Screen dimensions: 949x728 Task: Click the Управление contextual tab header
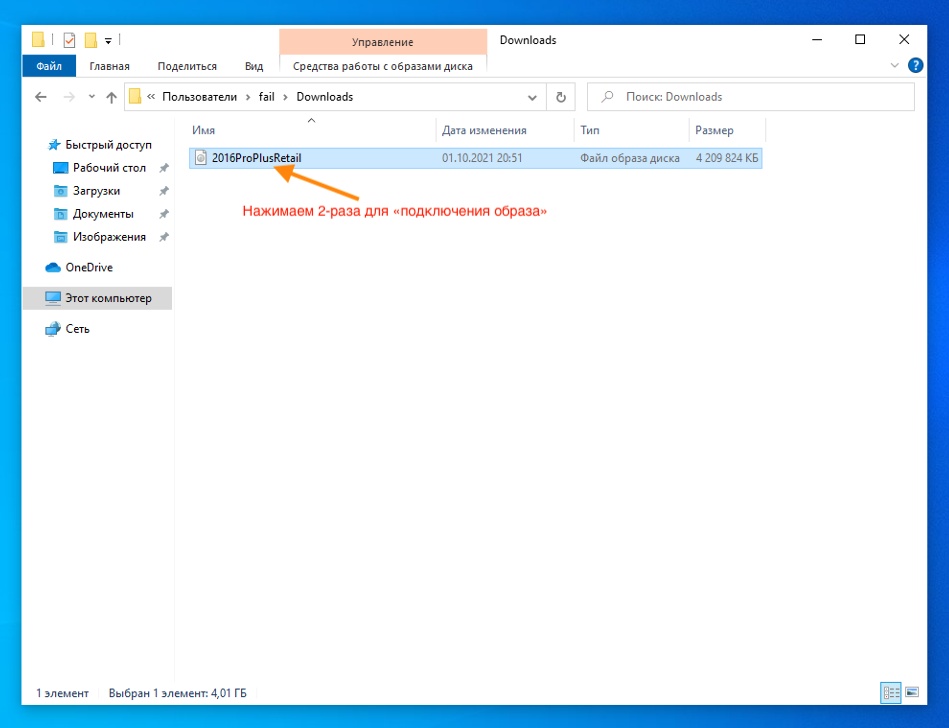tap(383, 42)
